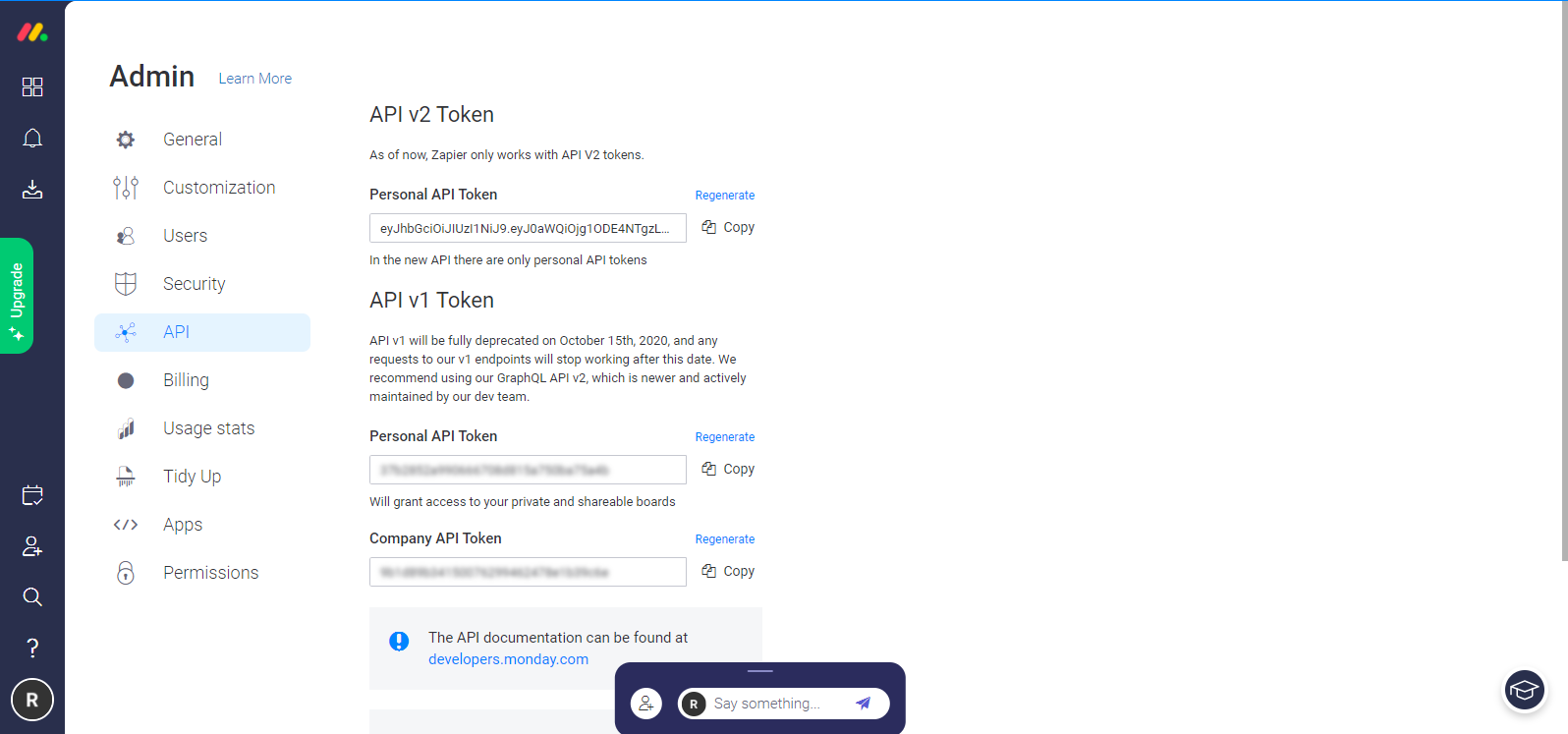The image size is (1568, 734).
Task: Click the blue info exclamation icon
Action: click(399, 642)
